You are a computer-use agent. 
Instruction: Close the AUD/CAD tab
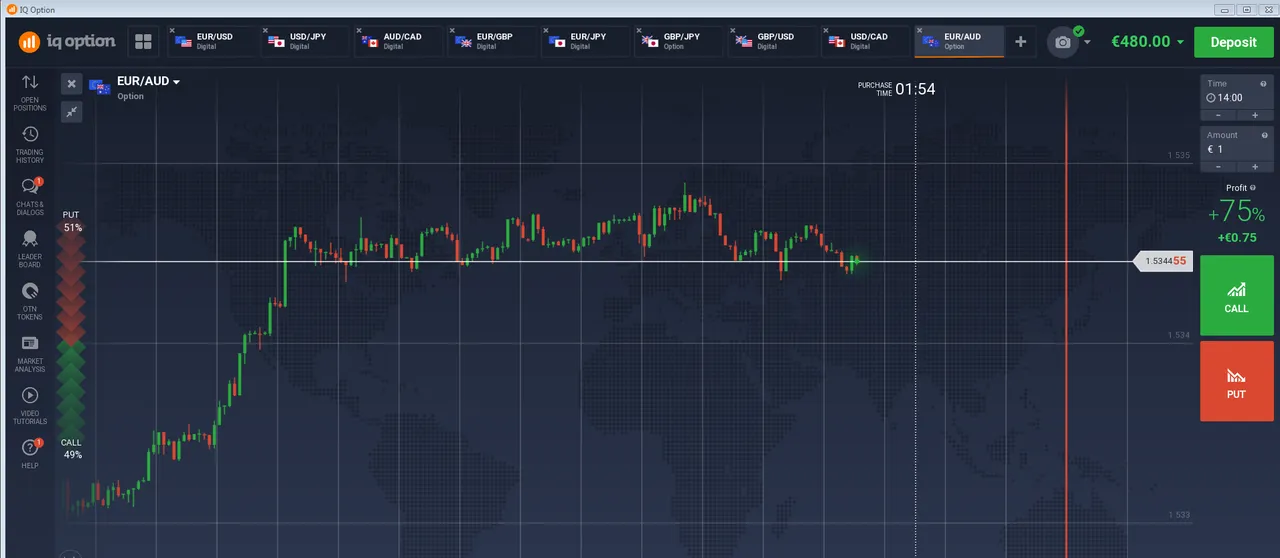(x=360, y=30)
